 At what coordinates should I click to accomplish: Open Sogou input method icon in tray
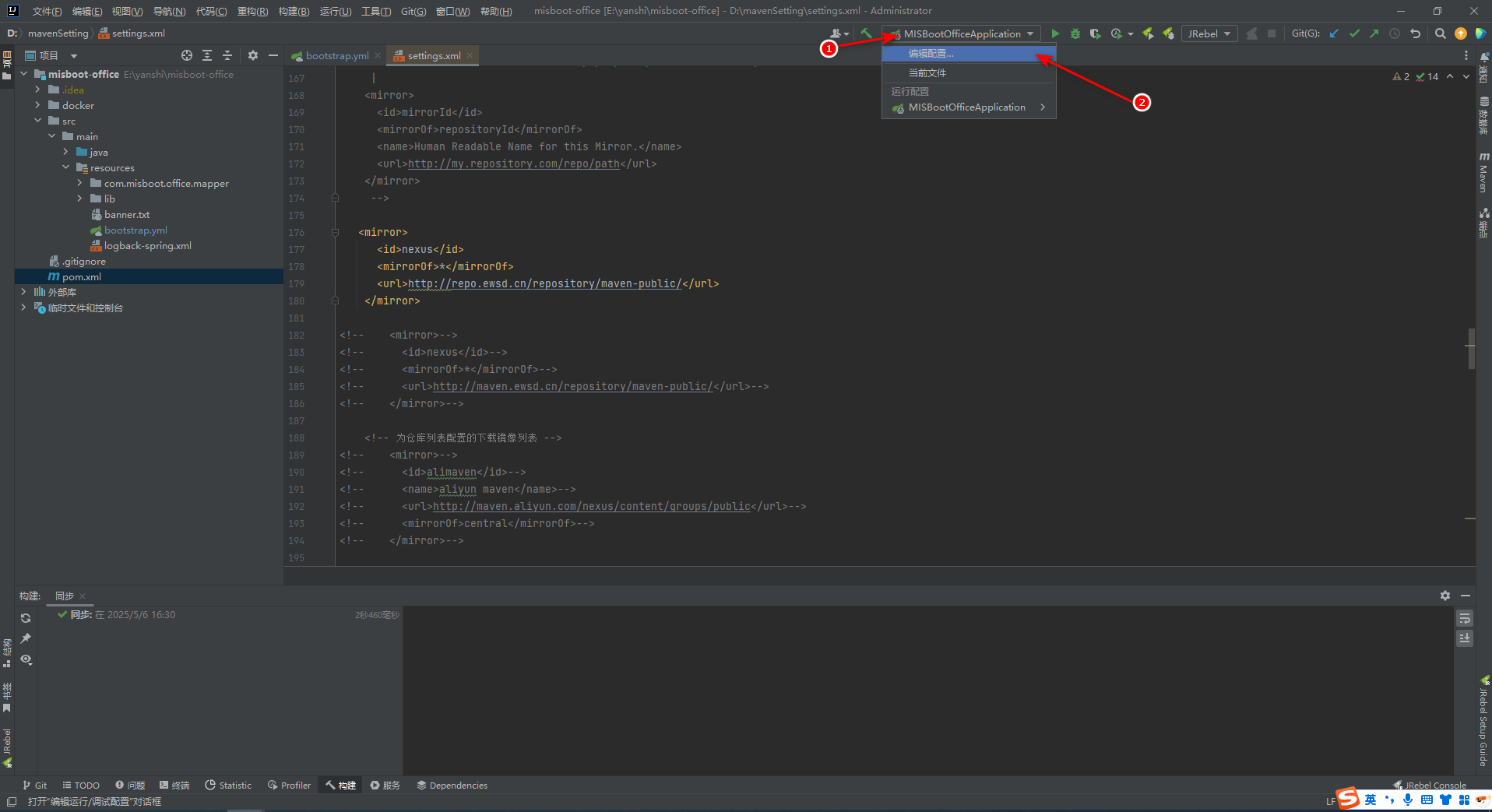(x=1348, y=799)
